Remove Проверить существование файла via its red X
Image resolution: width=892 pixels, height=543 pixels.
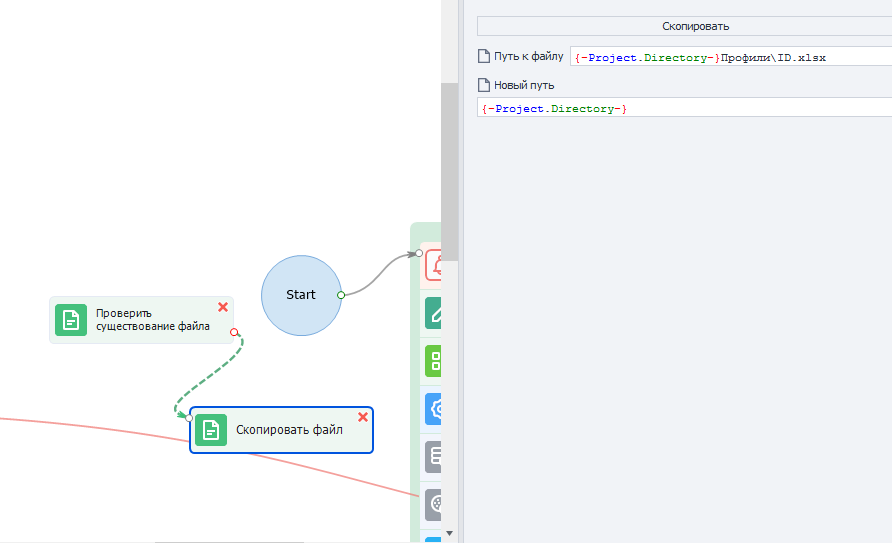coord(223,307)
